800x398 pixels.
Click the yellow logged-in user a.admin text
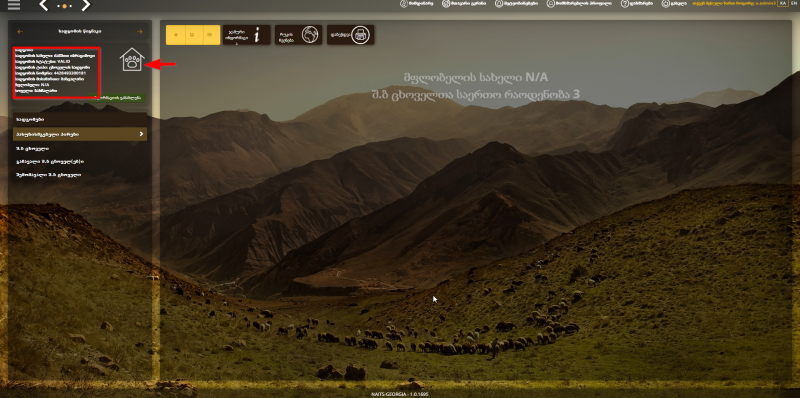point(734,3)
